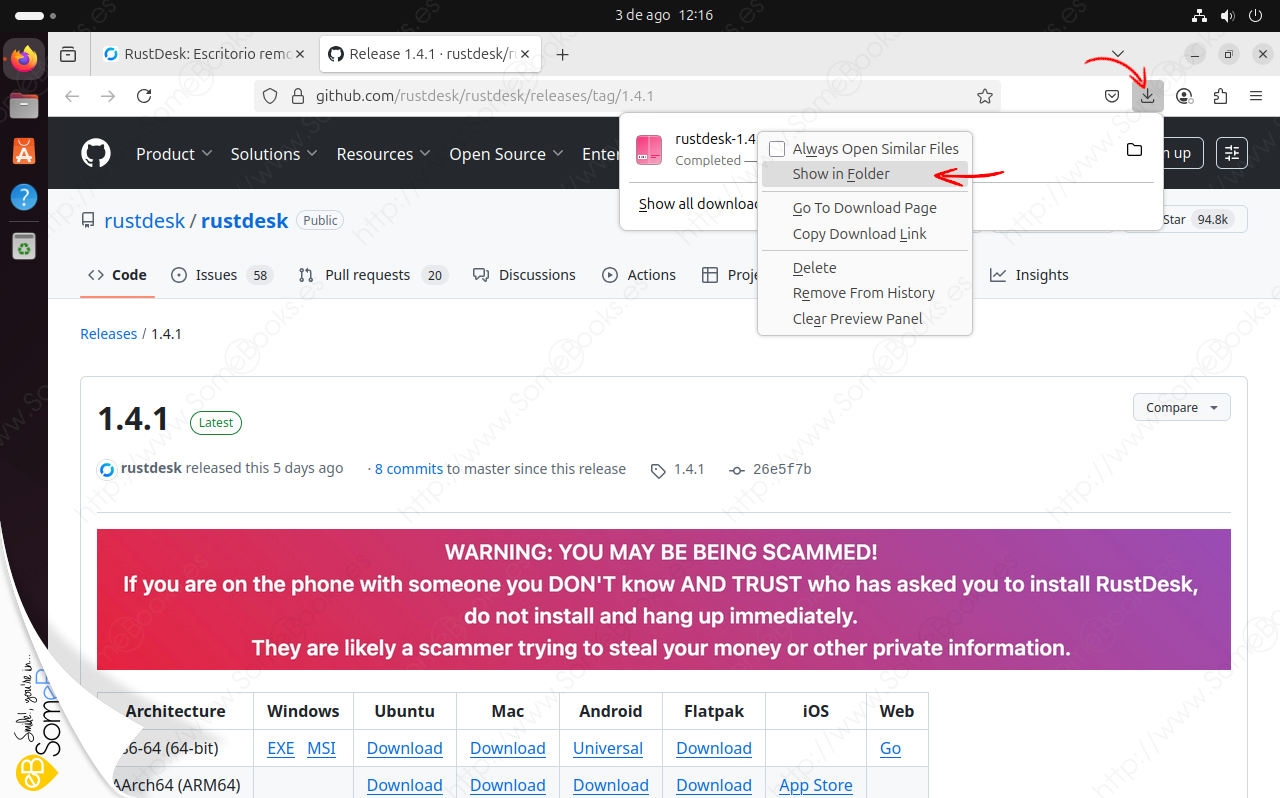Screen dimensions: 1280x798
Task: Go back using the browser back arrow
Action: [72, 96]
